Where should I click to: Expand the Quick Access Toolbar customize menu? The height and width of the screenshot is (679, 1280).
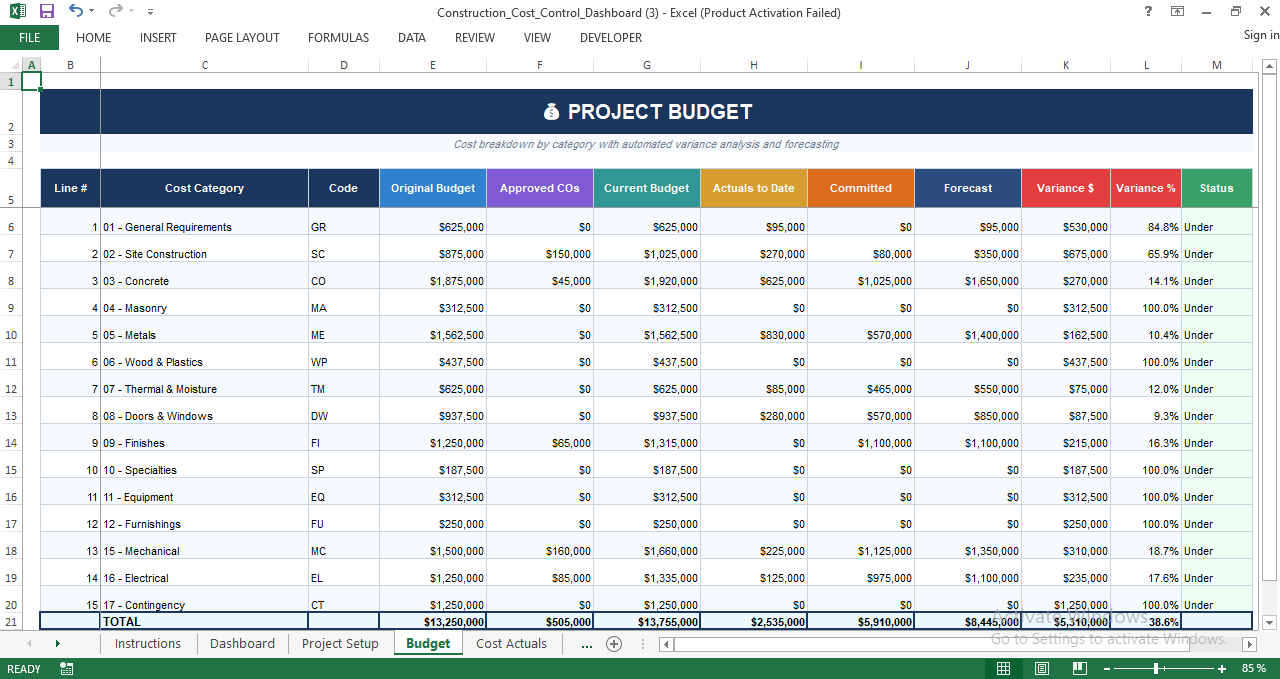coord(150,12)
